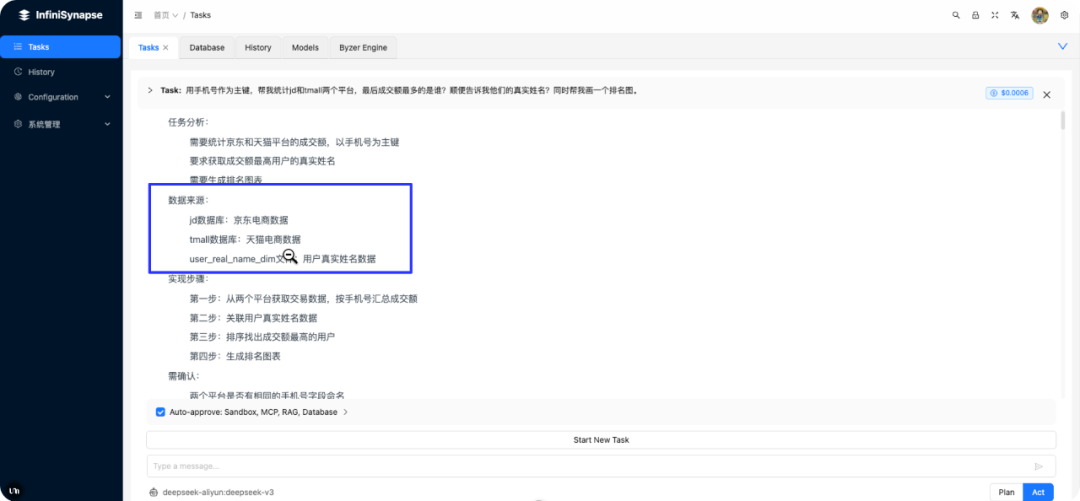
Task: Focus the Type a message input field
Action: click(x=601, y=467)
